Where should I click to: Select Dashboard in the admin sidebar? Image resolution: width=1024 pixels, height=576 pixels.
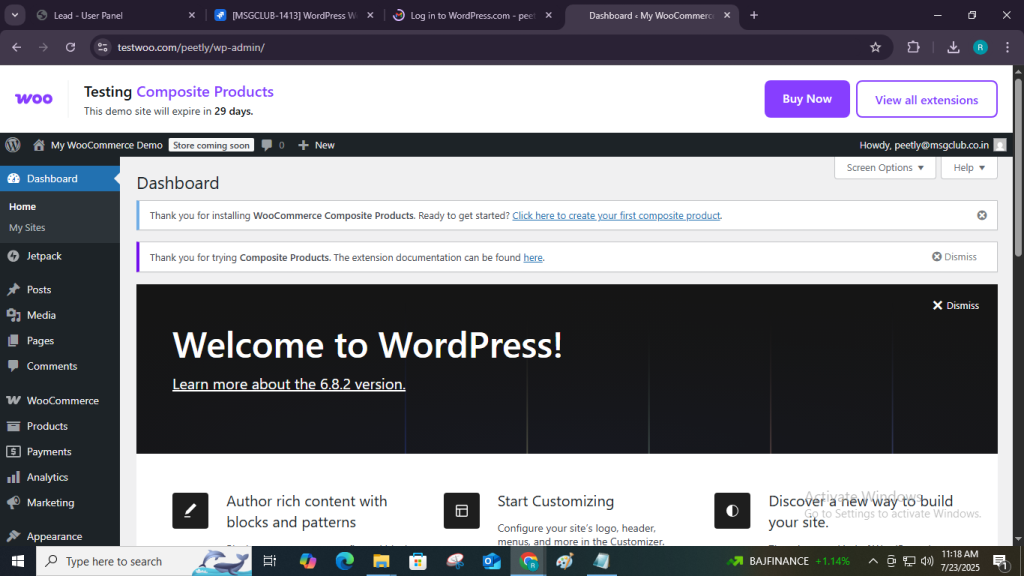[x=59, y=178]
